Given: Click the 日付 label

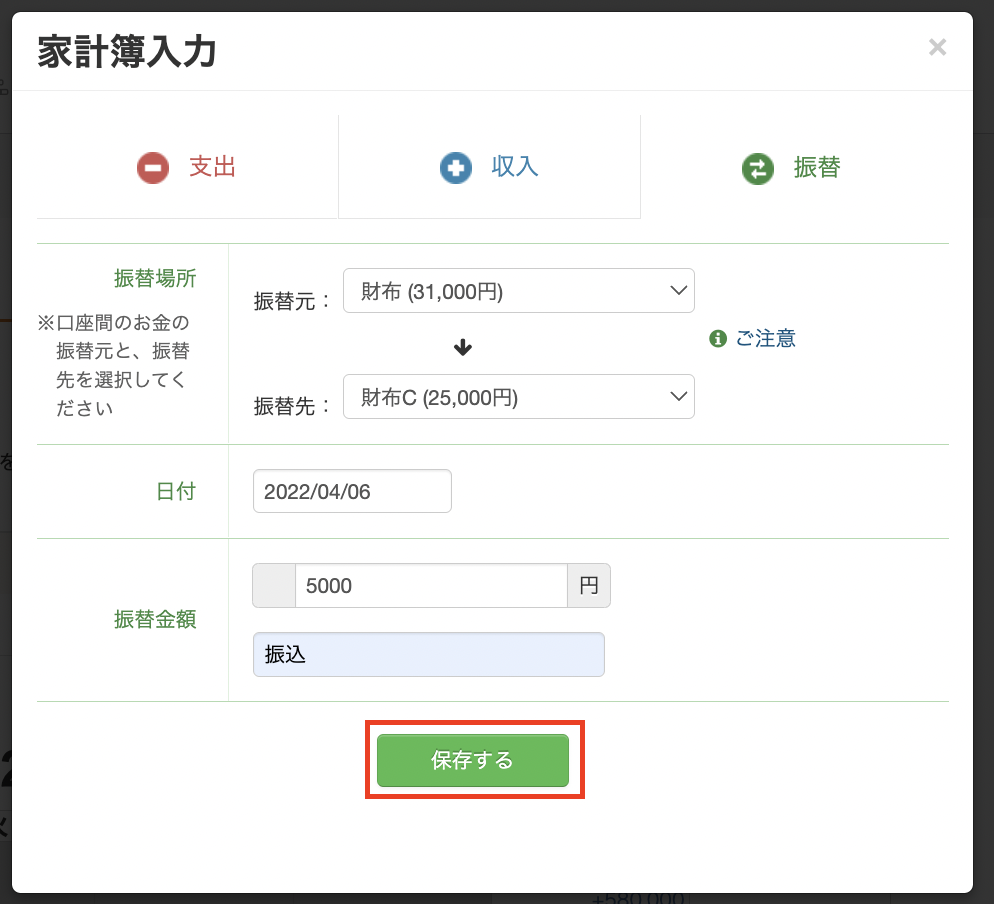Looking at the screenshot, I should (176, 491).
